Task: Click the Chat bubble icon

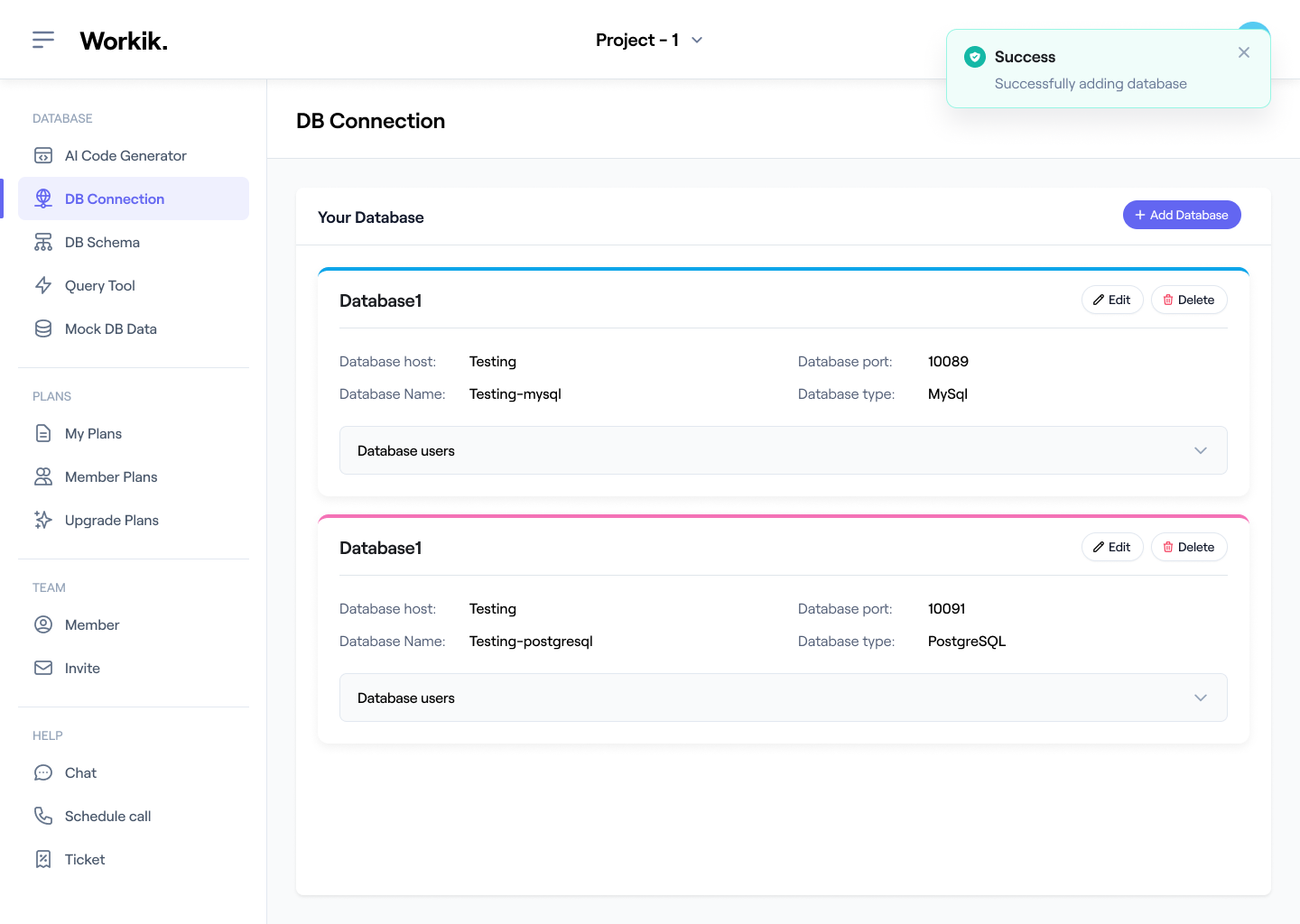Action: [x=43, y=772]
